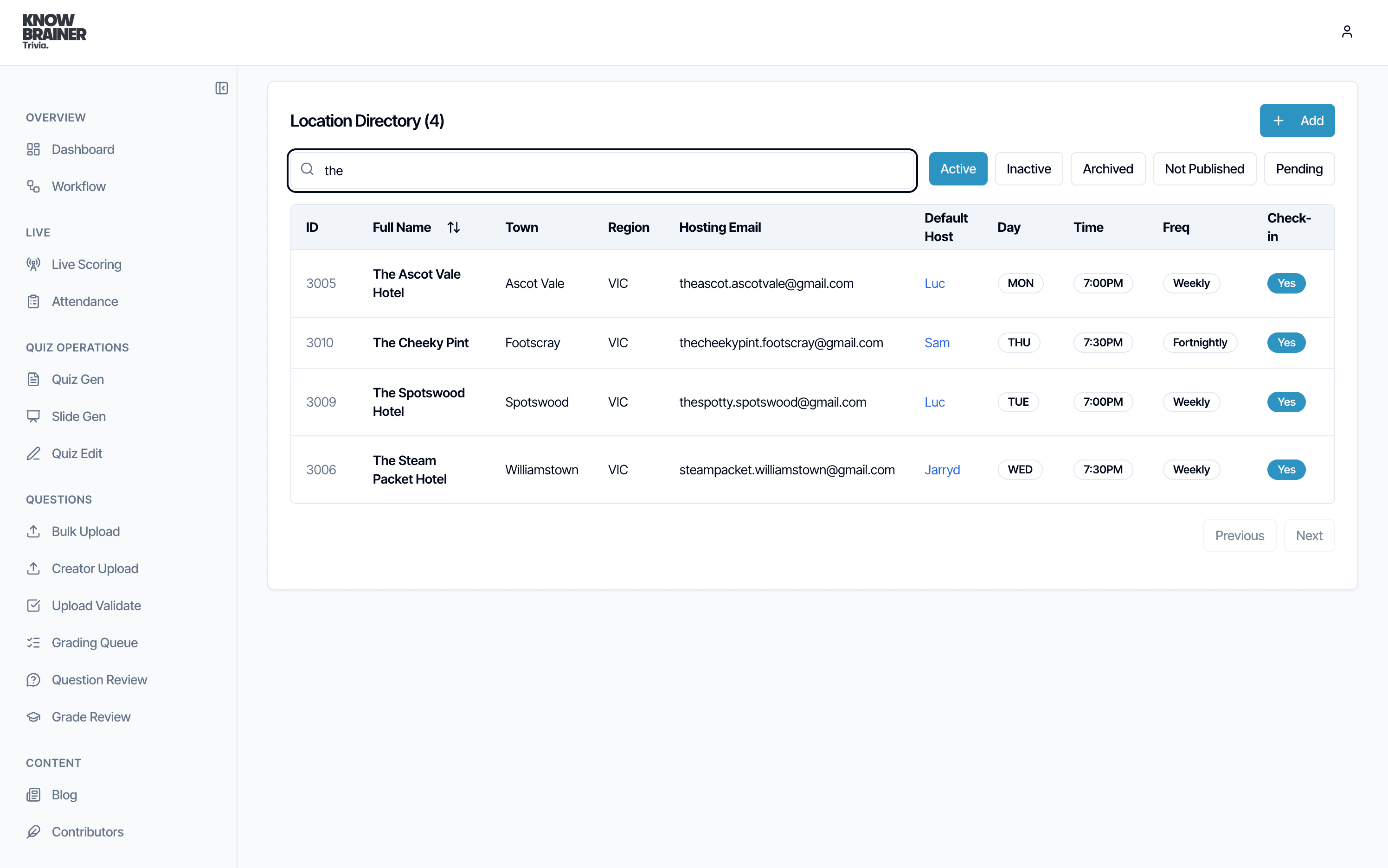Click The Steam Packet Hotel name
The height and width of the screenshot is (868, 1388).
coord(410,470)
